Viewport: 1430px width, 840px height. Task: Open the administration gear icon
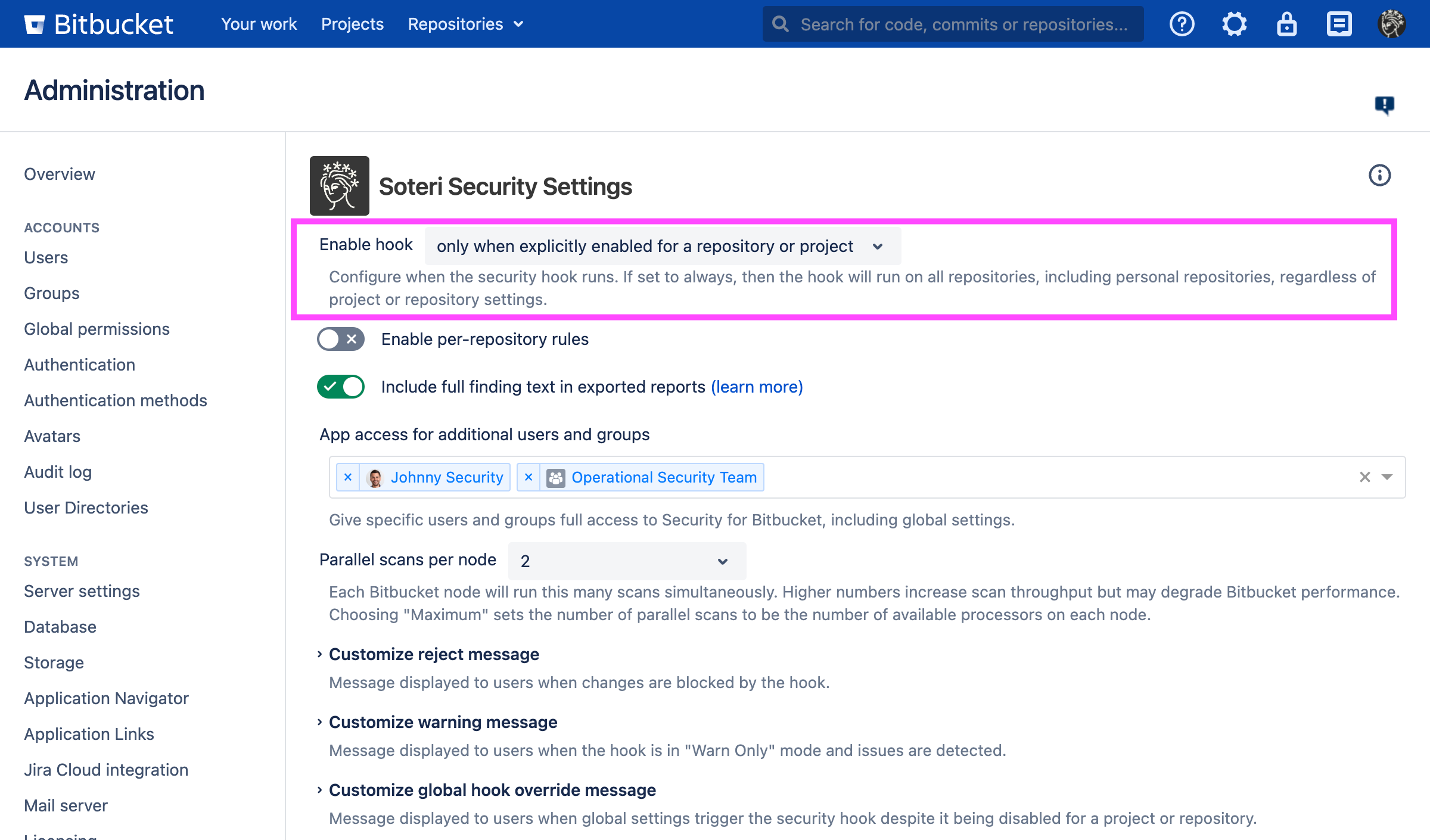click(1234, 24)
